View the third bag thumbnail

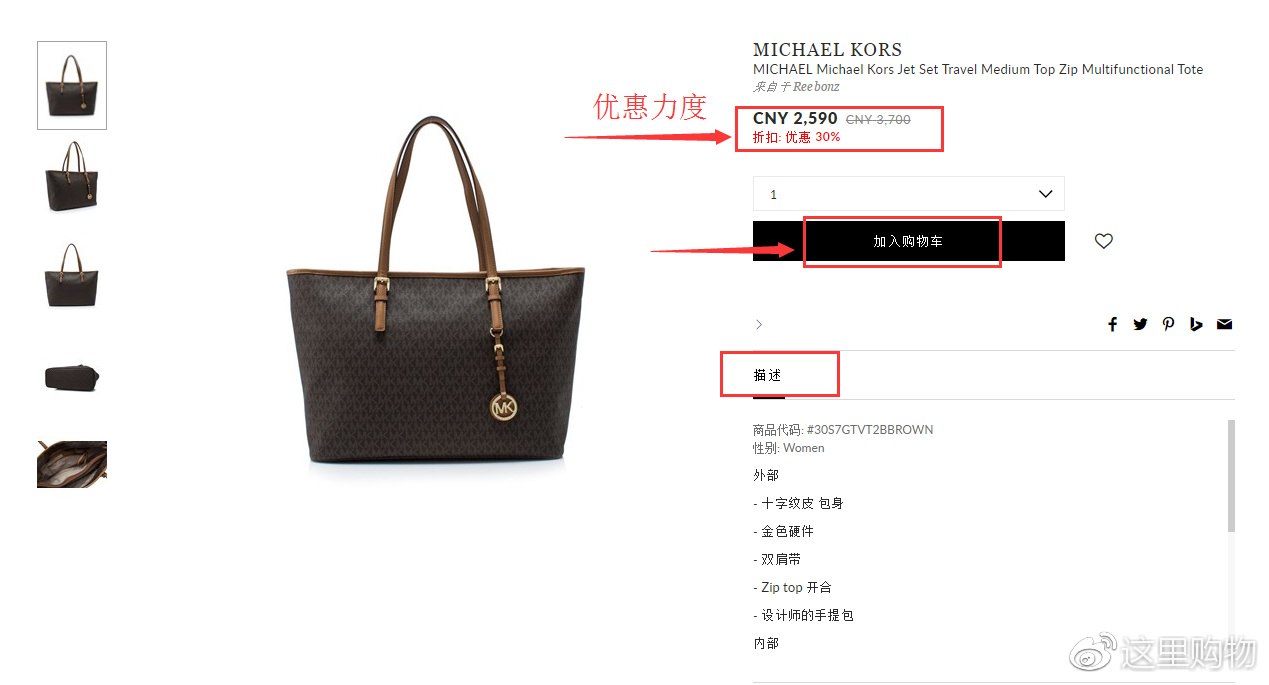(x=72, y=275)
